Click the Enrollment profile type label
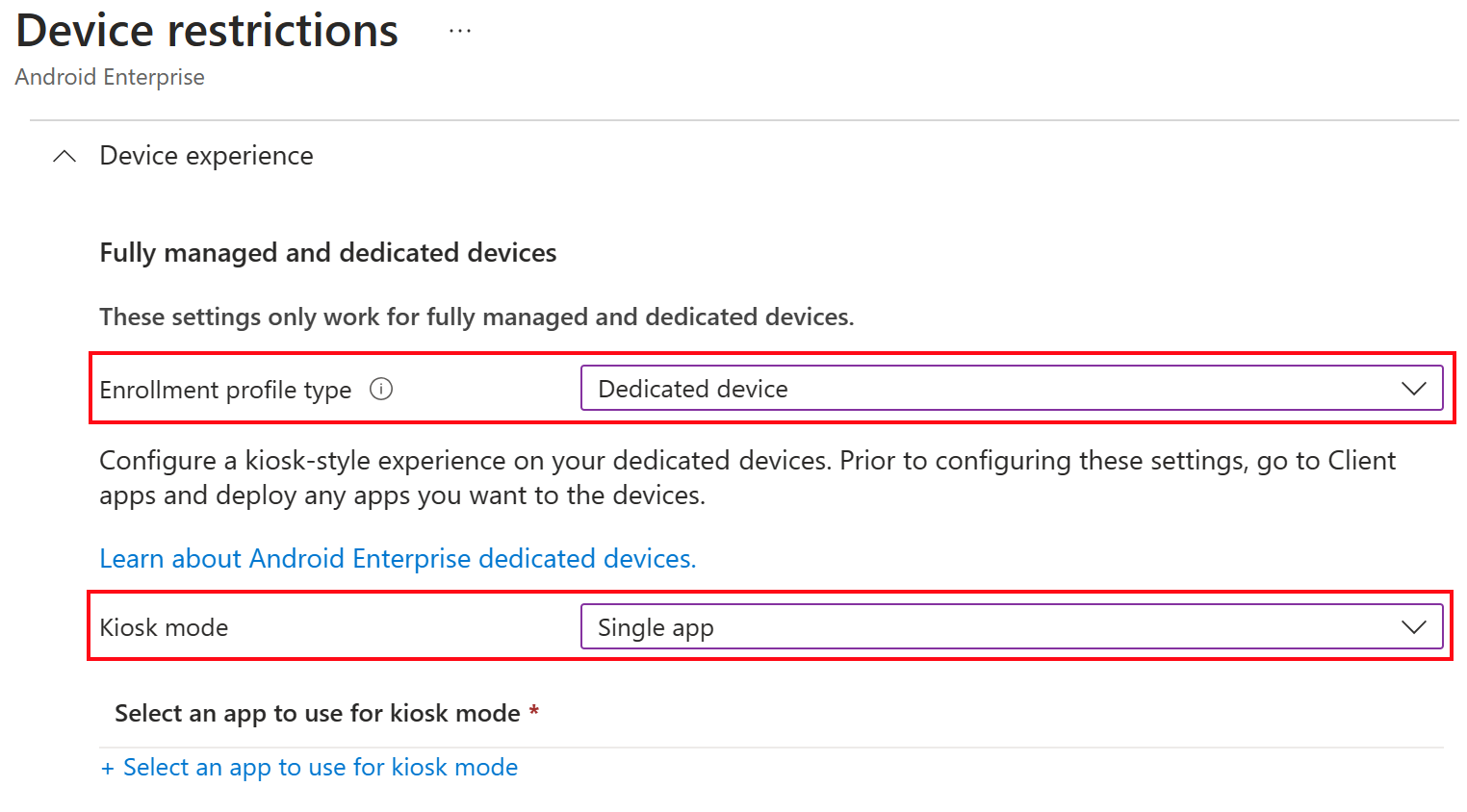Image resolution: width=1467 pixels, height=812 pixels. [225, 390]
